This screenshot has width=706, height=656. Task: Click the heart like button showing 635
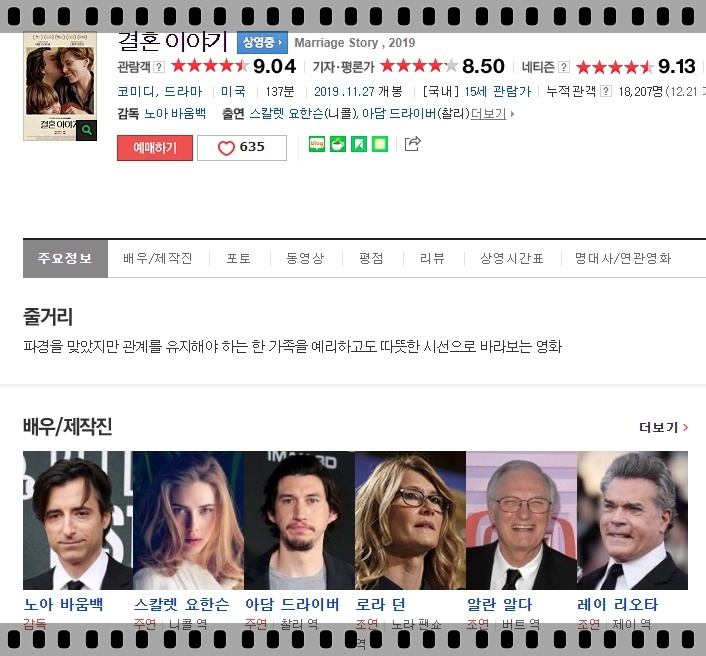coord(241,148)
